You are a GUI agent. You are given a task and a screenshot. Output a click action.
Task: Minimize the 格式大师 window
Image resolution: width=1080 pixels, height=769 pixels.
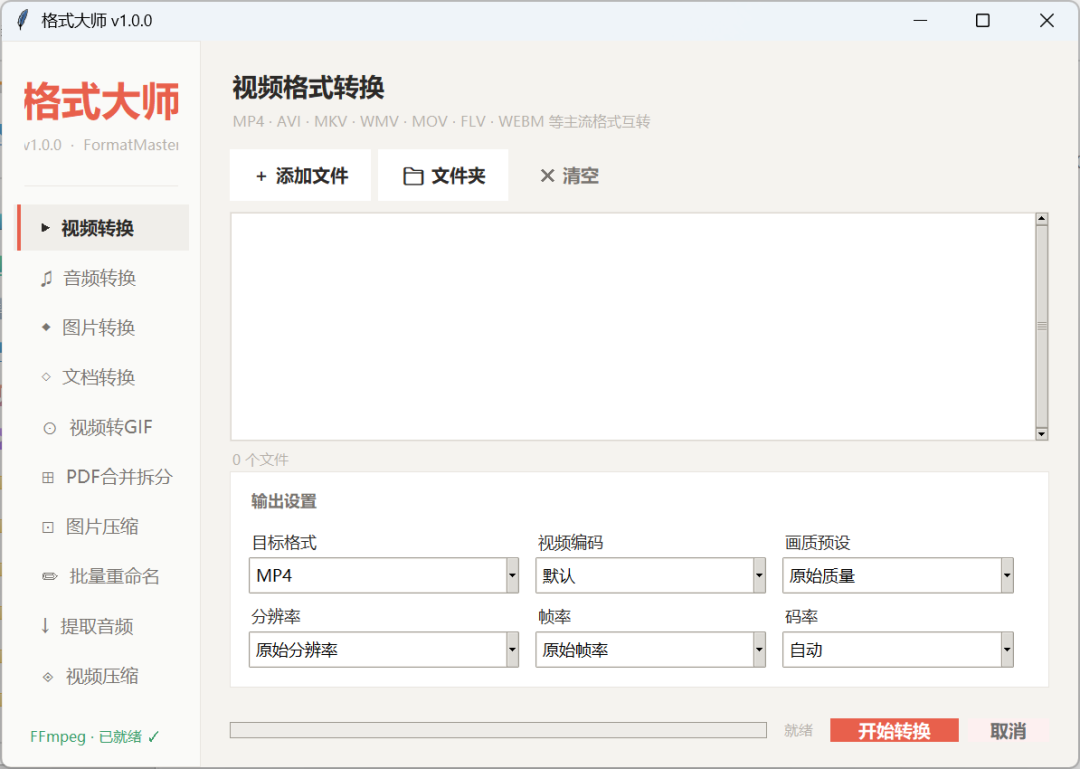(920, 21)
